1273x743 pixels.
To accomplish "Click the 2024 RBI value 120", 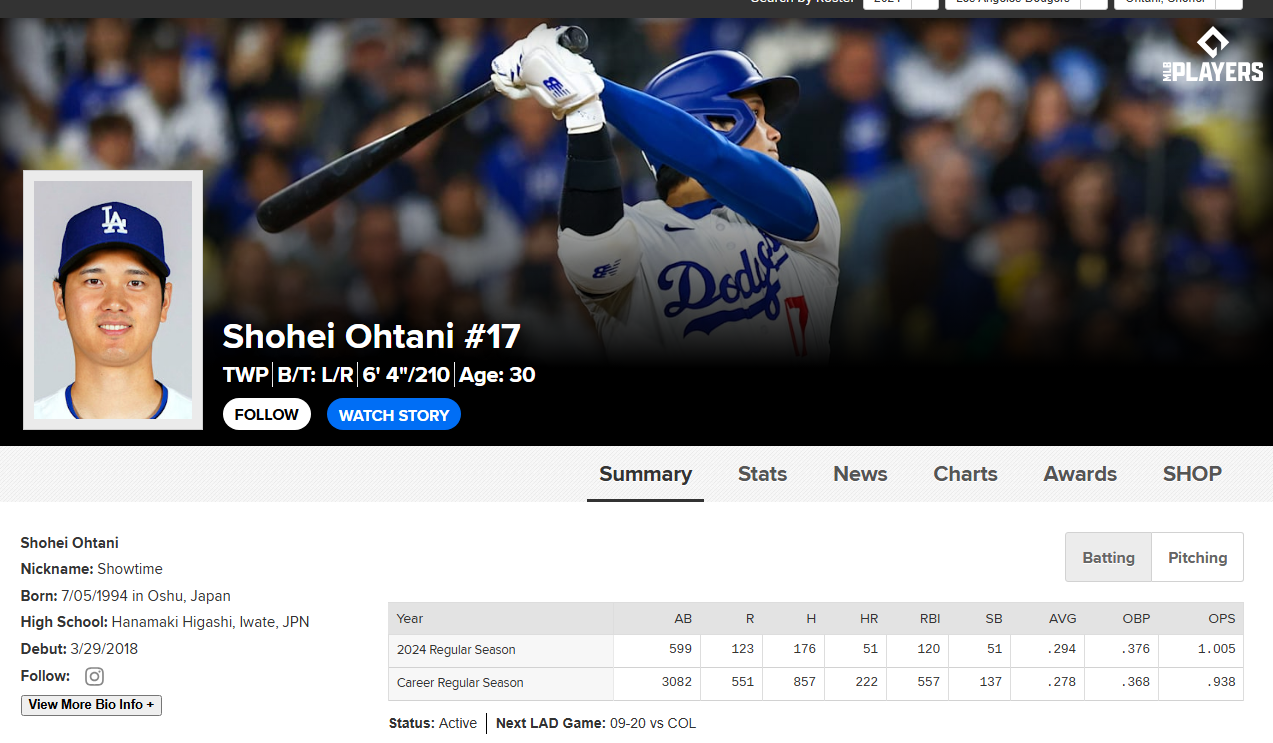I will click(x=929, y=649).
